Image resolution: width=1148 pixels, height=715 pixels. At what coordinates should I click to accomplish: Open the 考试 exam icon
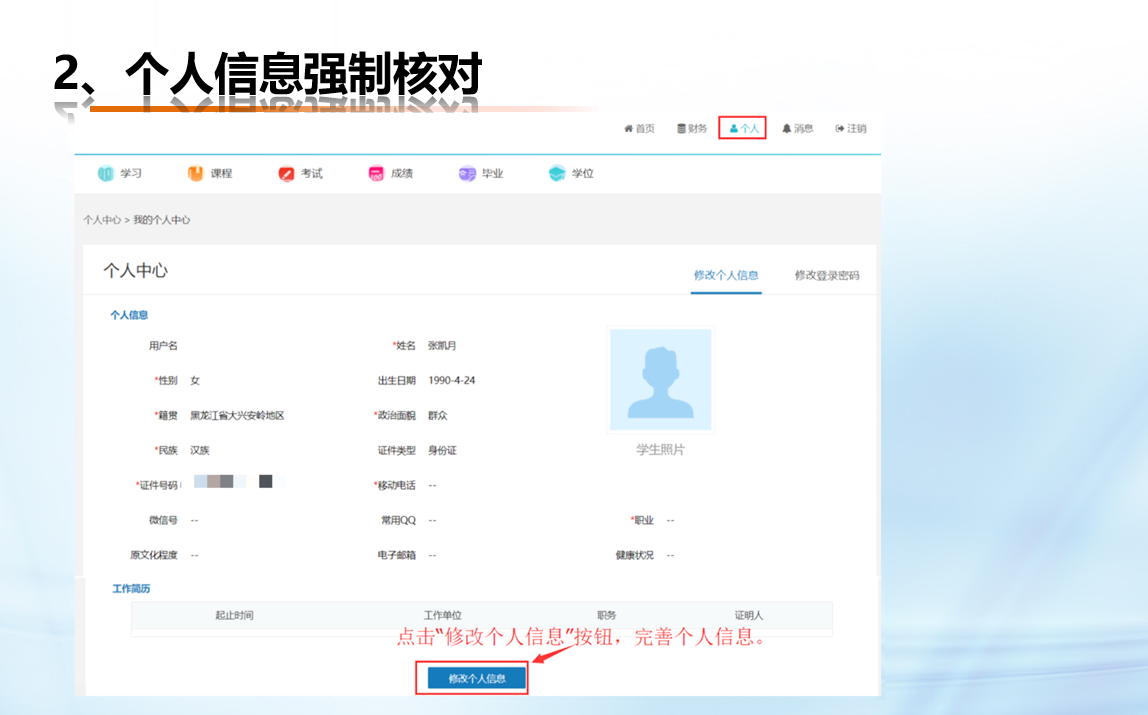click(x=287, y=174)
